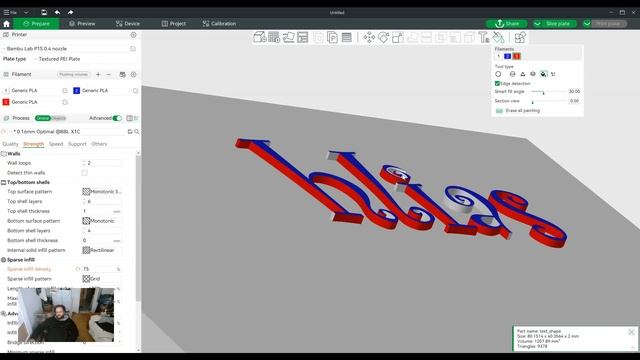Screen dimensions: 640x360
Task: Remove a filament with minus icon
Action: point(108,74)
